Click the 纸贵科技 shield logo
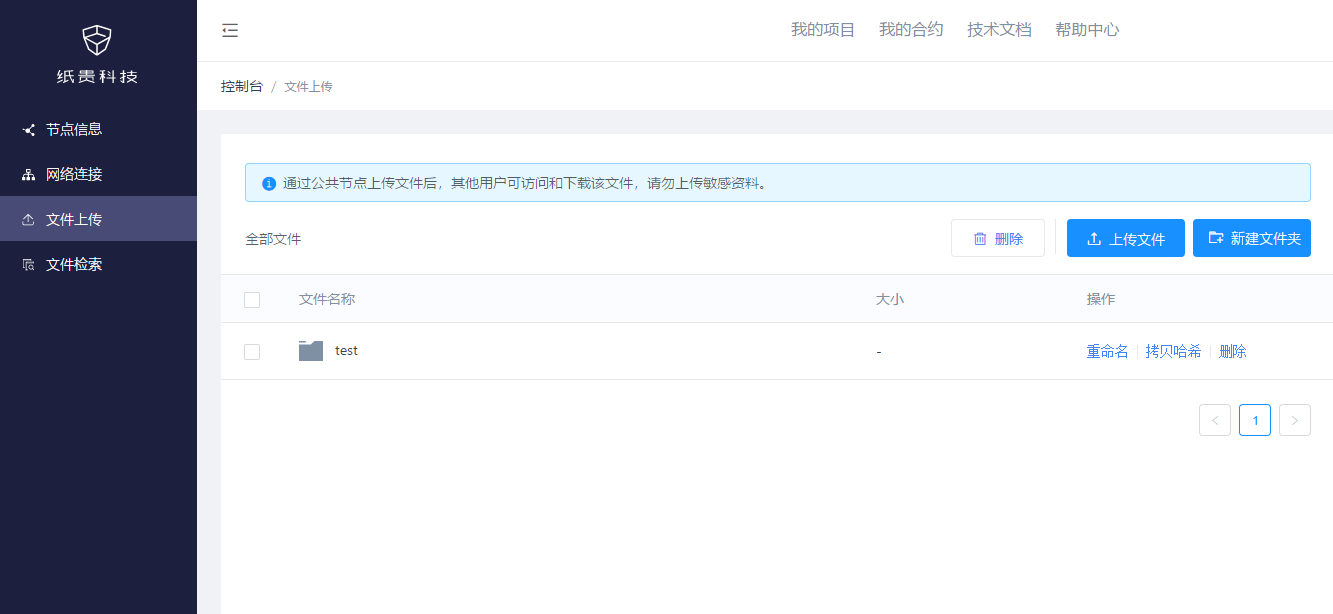Screen dimensions: 1333x614 click(97, 41)
